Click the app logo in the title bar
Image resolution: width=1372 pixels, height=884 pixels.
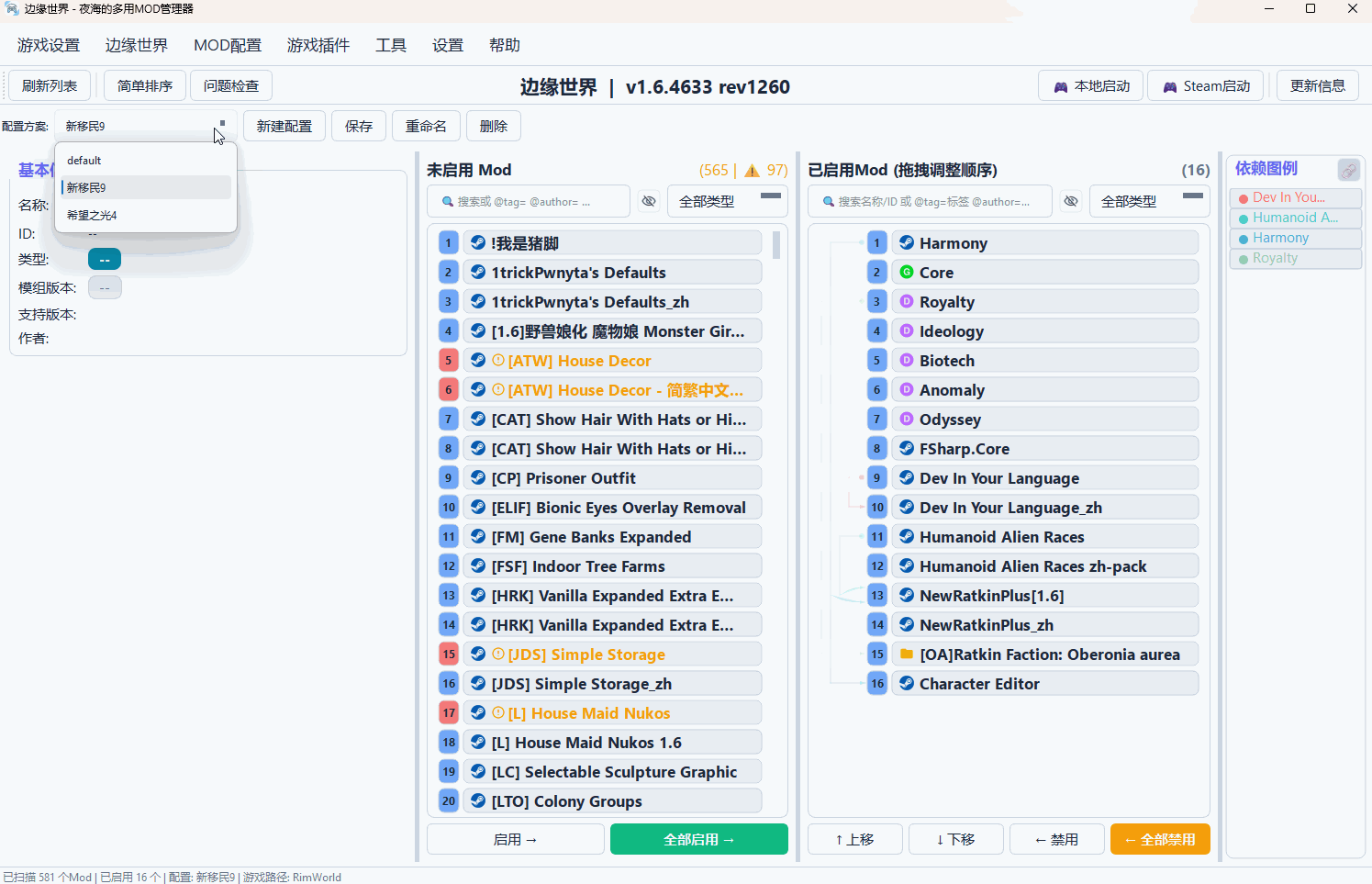[11, 10]
